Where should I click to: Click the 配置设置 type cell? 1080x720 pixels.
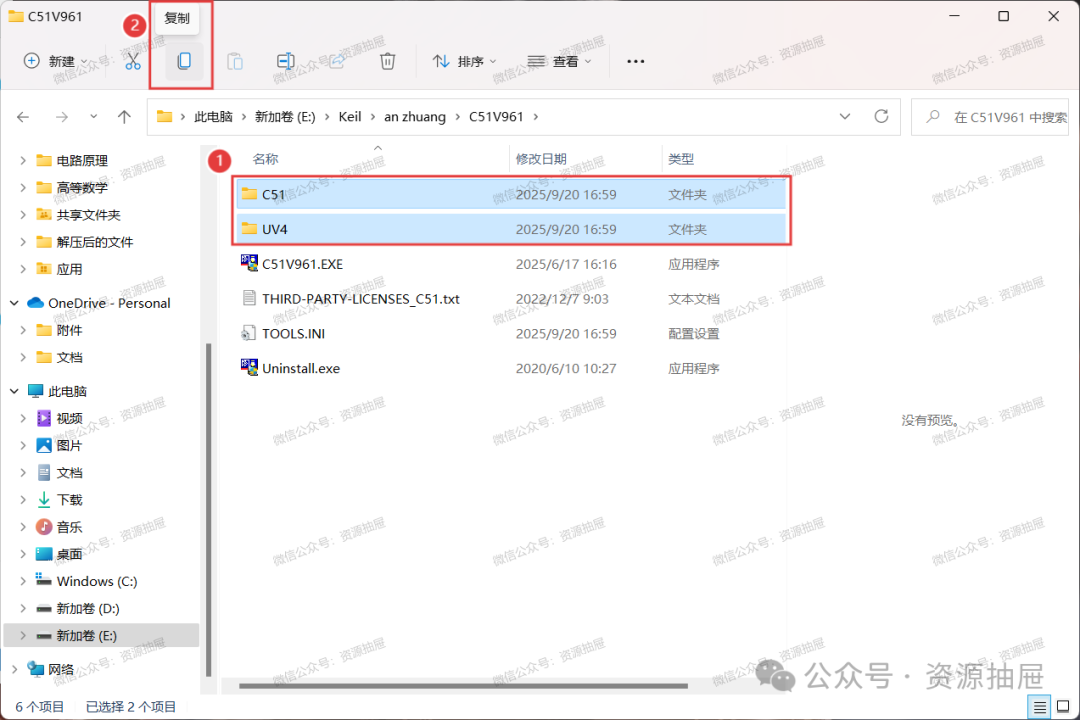tap(694, 333)
